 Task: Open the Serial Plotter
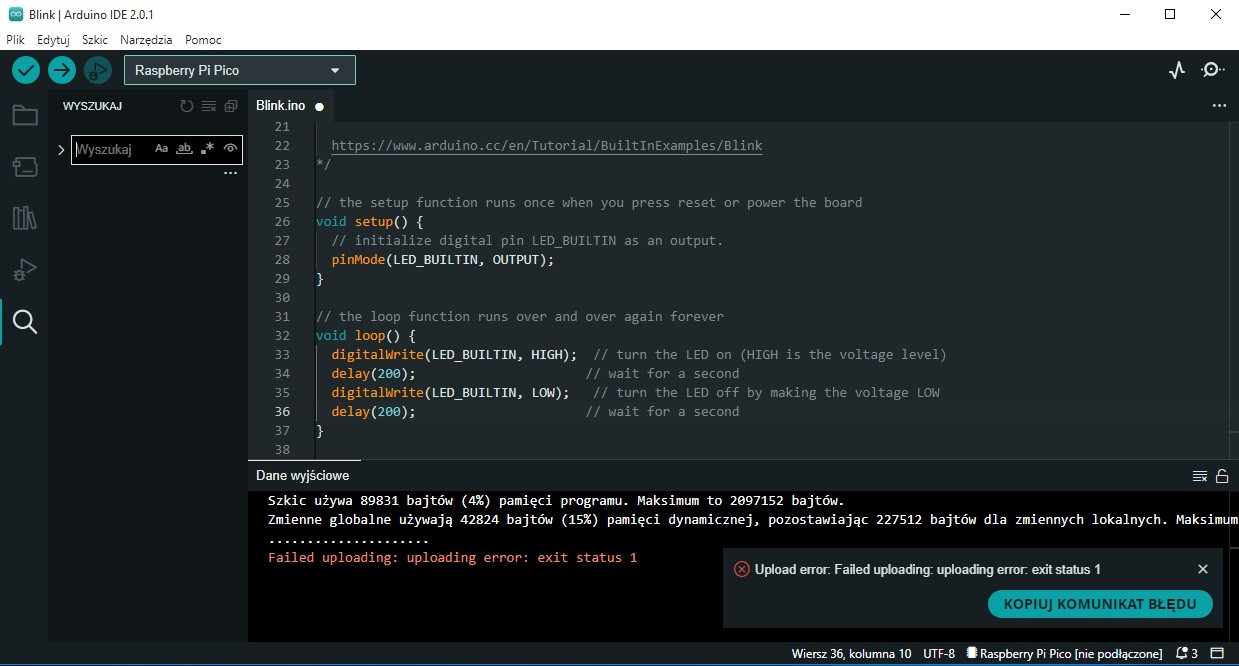(x=1177, y=70)
